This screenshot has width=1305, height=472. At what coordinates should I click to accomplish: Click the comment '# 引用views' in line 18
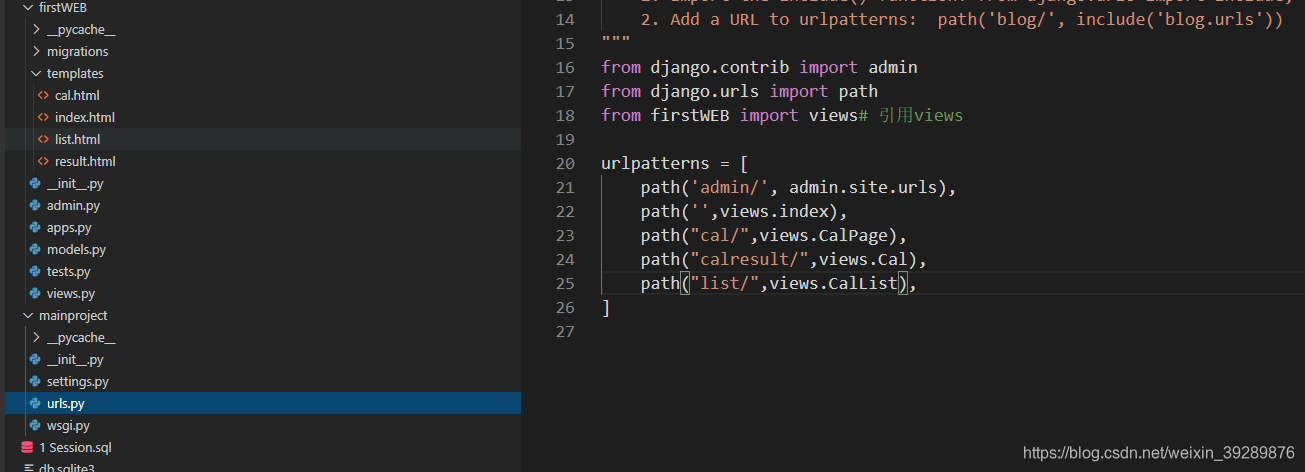[x=911, y=115]
